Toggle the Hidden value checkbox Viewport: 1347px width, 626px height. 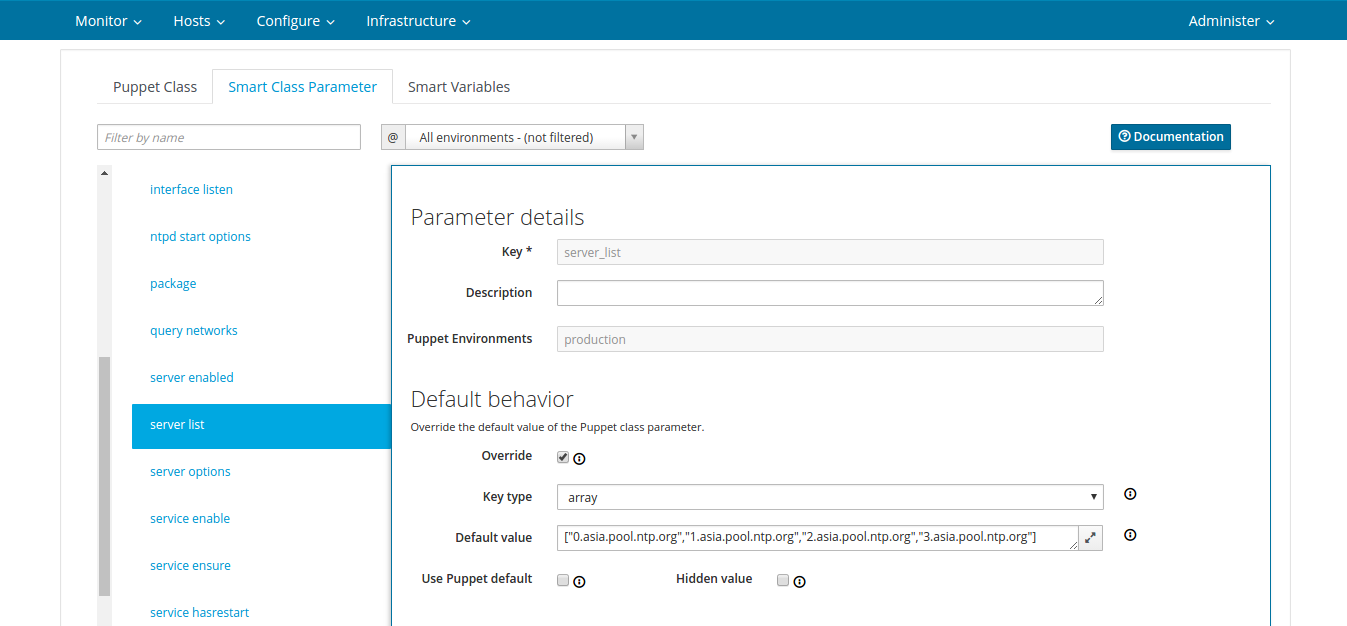pyautogui.click(x=783, y=580)
